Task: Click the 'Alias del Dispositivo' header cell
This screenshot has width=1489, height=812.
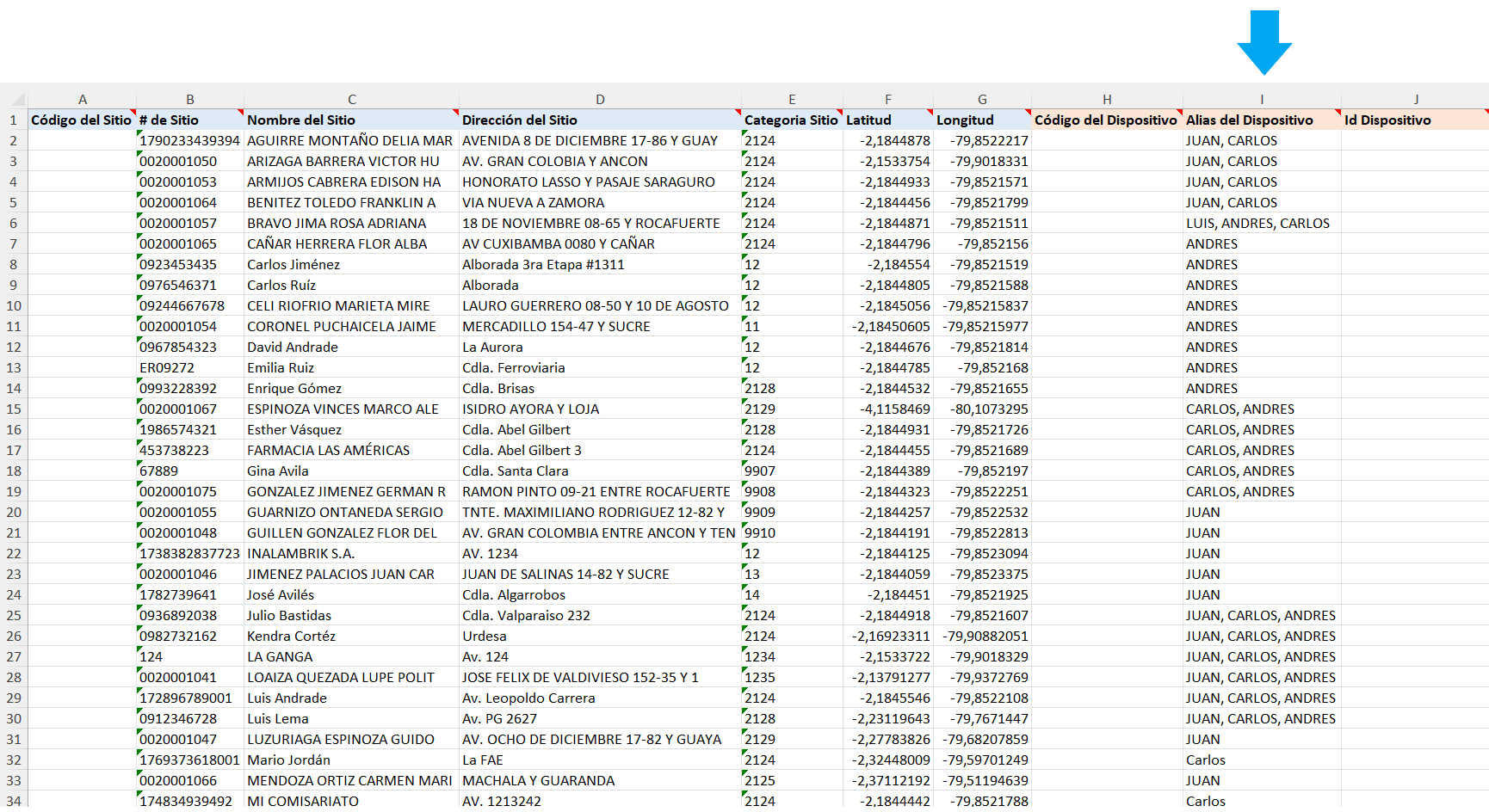Action: click(1262, 120)
